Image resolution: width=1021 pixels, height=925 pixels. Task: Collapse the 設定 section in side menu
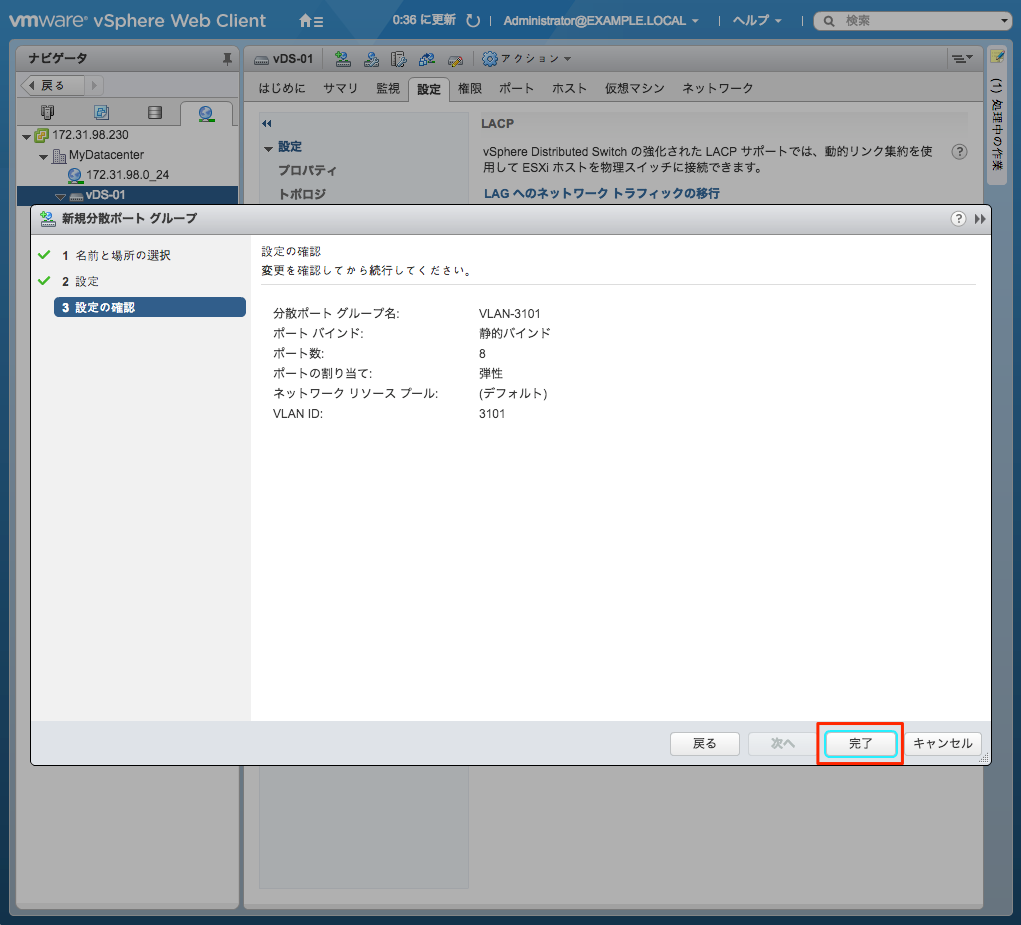coord(268,149)
